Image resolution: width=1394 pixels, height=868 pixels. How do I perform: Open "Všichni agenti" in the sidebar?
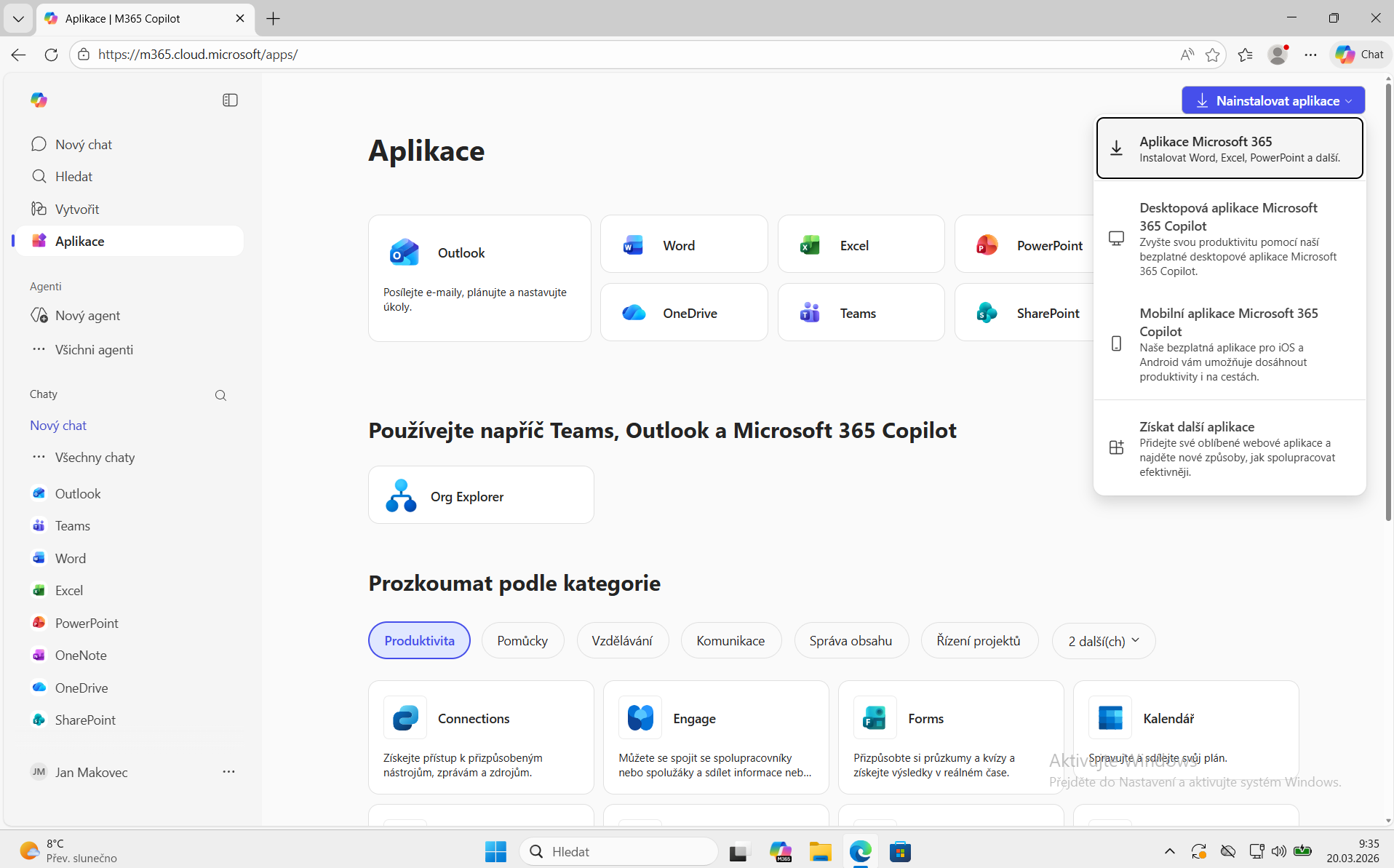tap(93, 350)
